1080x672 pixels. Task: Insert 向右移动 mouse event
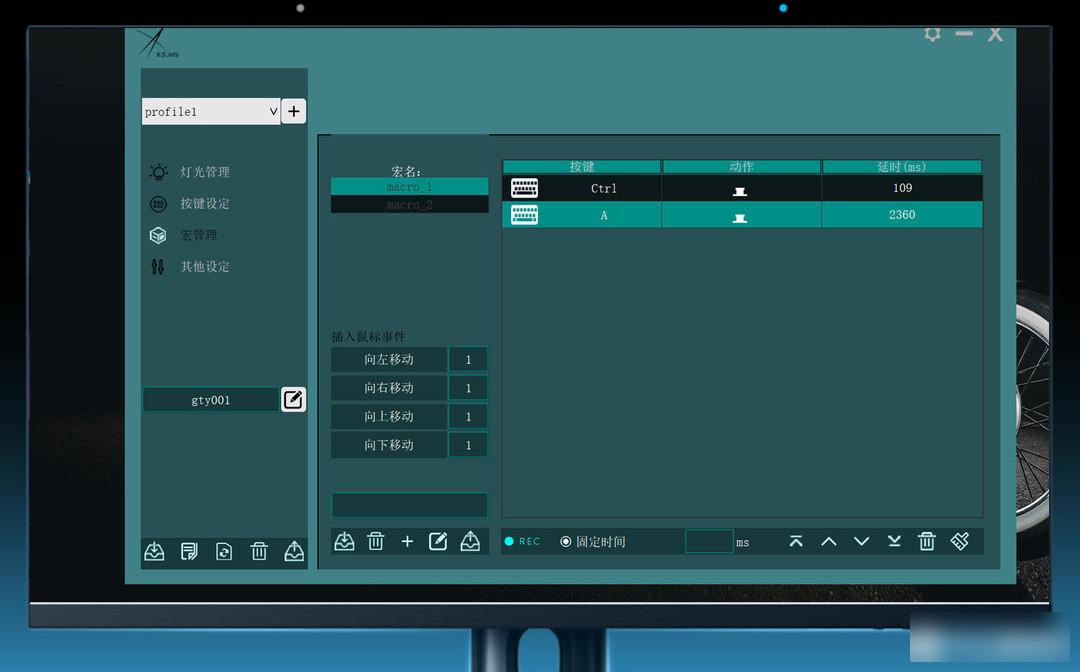[x=389, y=388]
